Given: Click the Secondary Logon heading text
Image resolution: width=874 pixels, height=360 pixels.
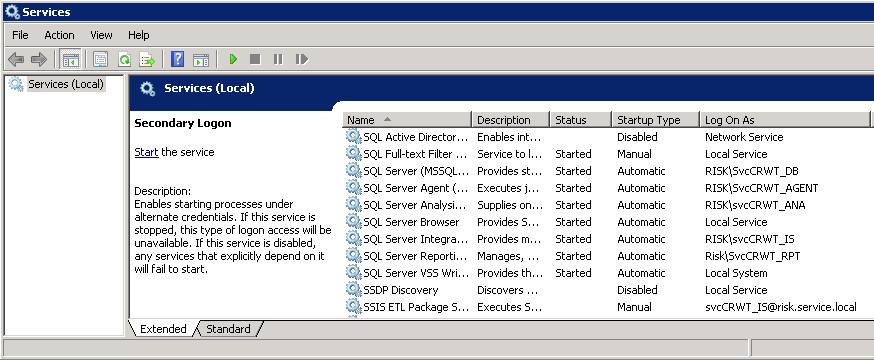Looking at the screenshot, I should pyautogui.click(x=183, y=123).
